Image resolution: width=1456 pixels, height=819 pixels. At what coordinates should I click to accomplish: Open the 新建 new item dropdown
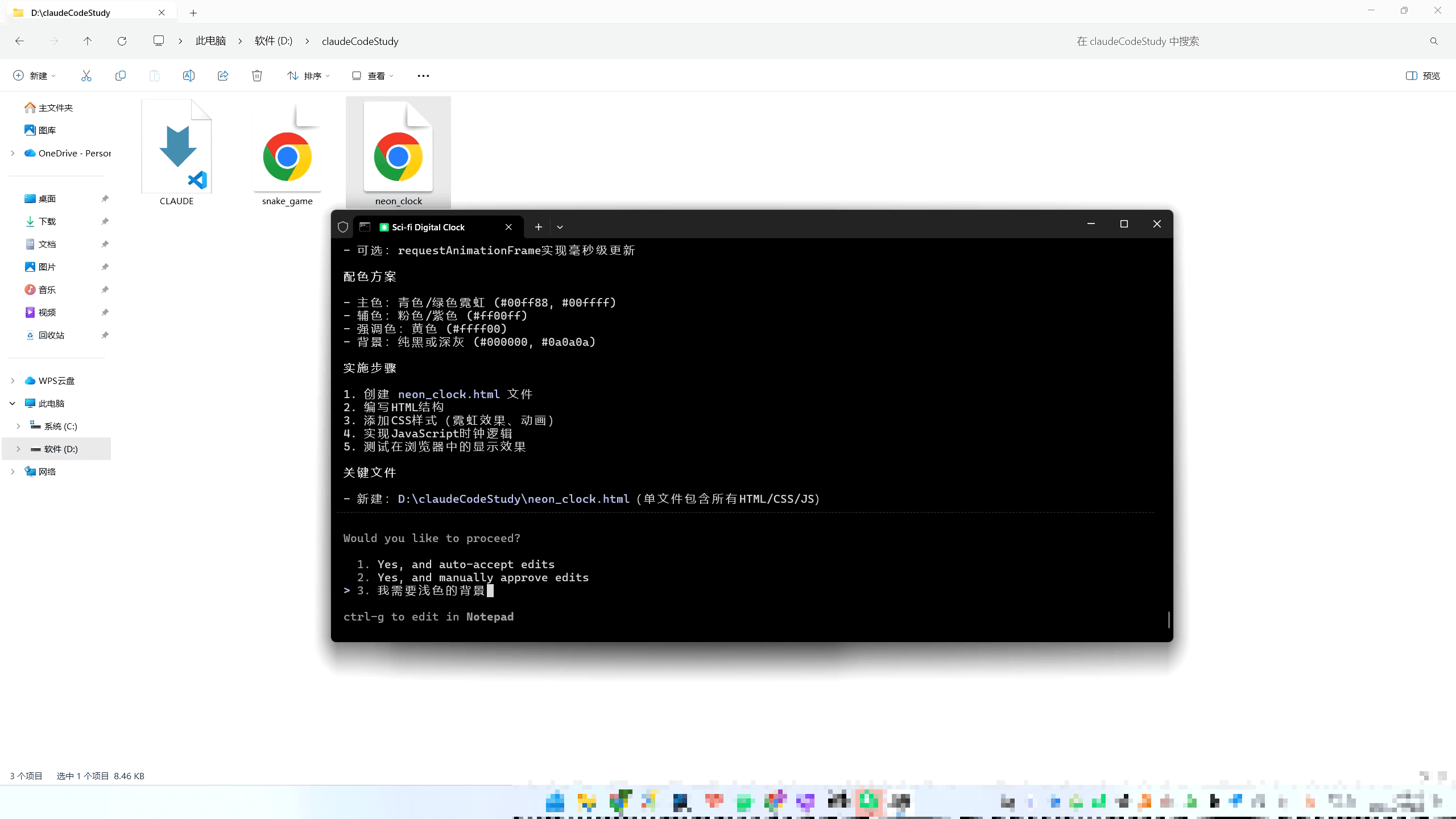(34, 76)
